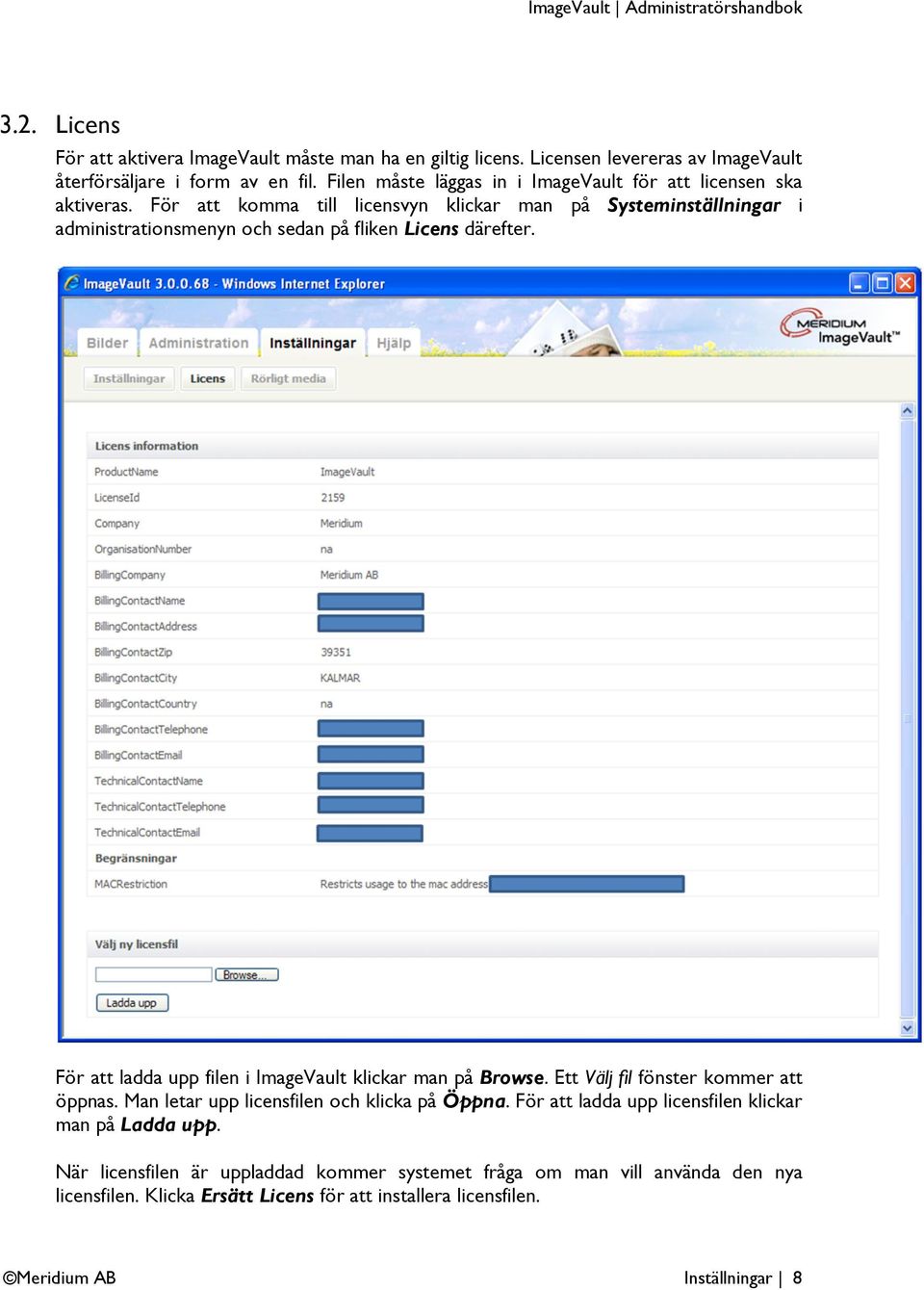Click the scrollbar up arrow
The height and width of the screenshot is (1290, 924).
tap(907, 411)
